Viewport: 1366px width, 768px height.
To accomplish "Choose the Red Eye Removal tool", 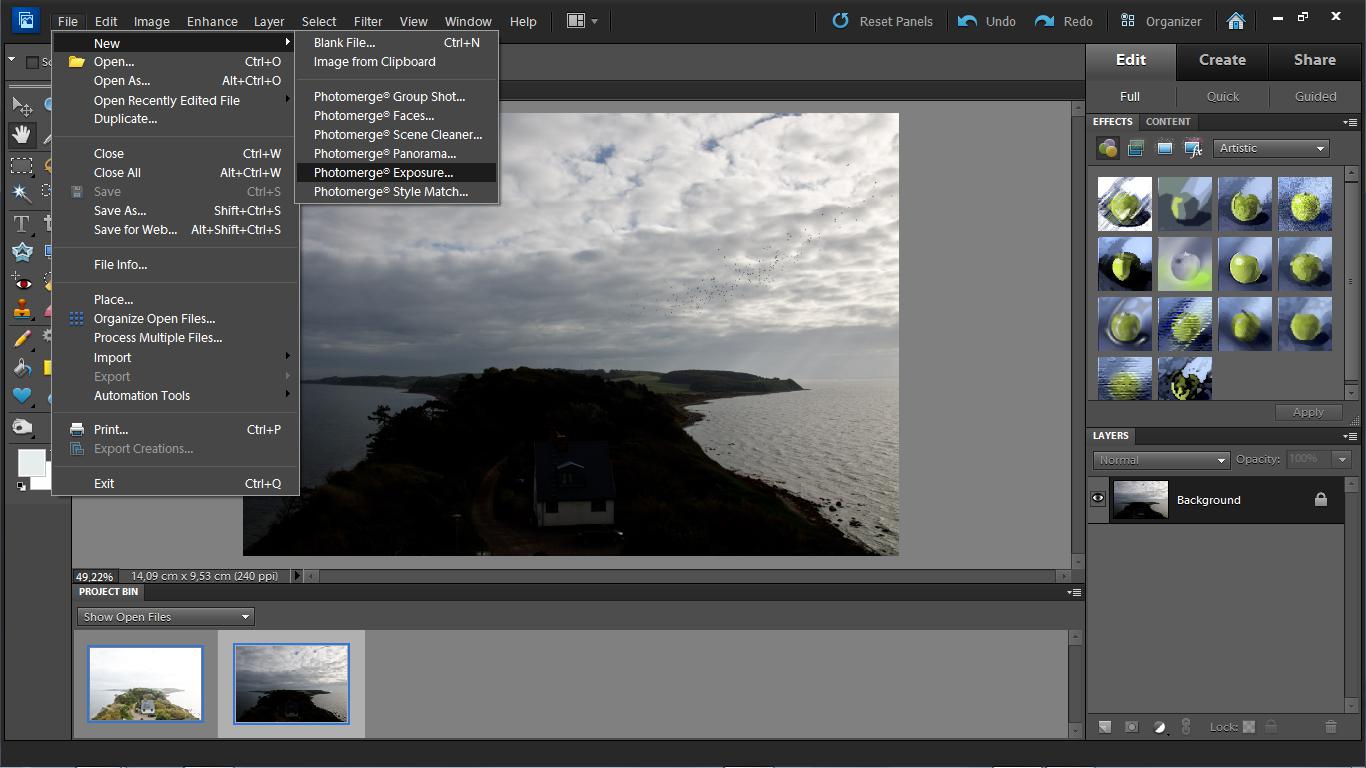I will [x=21, y=283].
